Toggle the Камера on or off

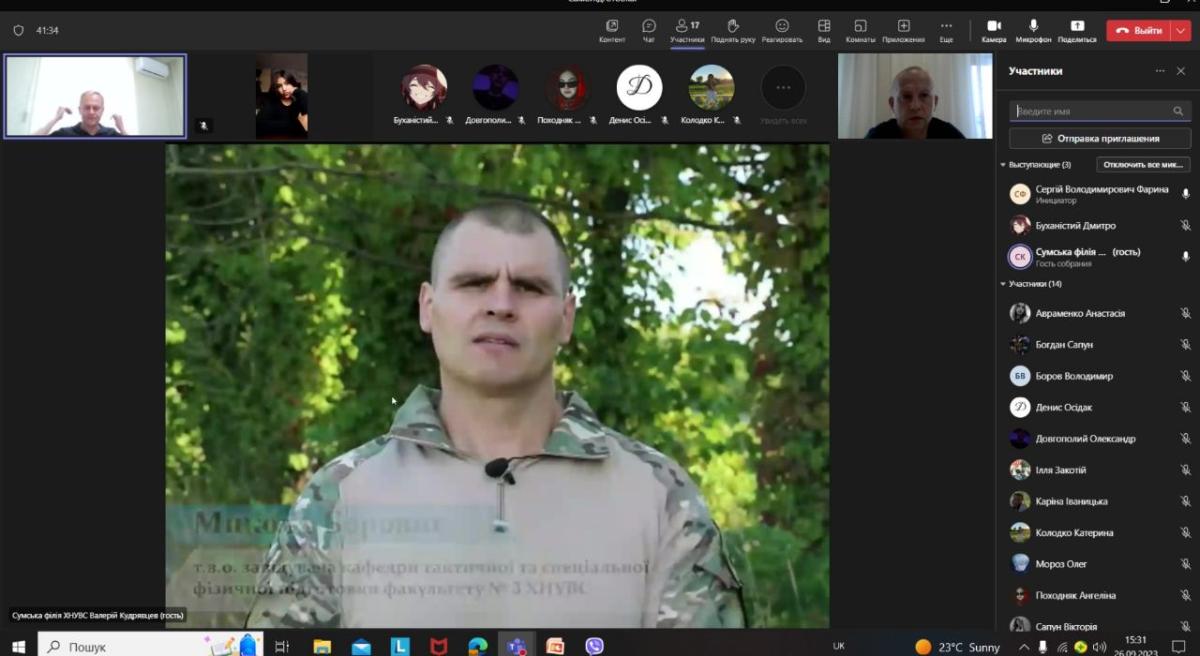(994, 30)
